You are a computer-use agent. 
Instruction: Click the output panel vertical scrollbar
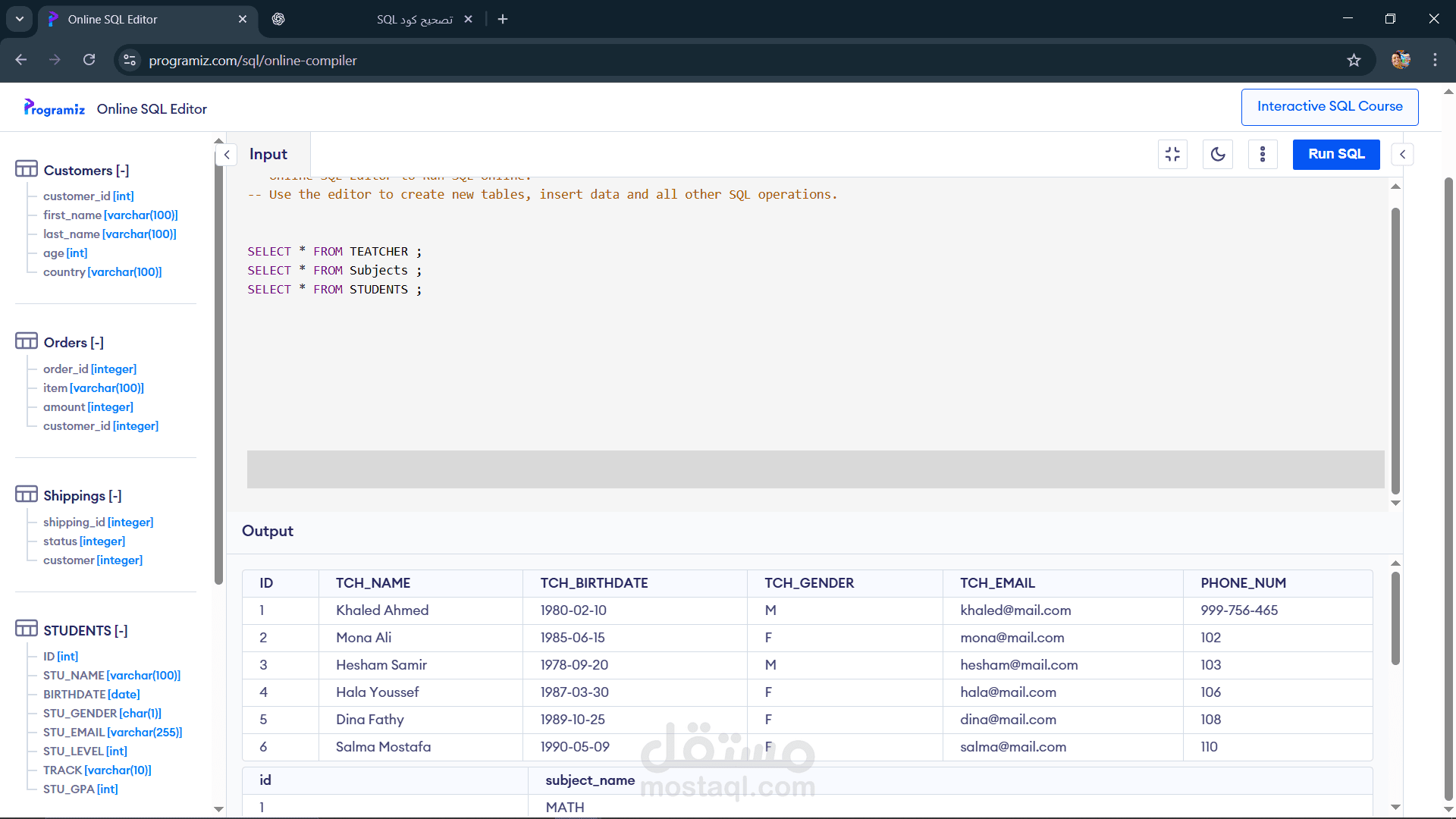(x=1395, y=618)
